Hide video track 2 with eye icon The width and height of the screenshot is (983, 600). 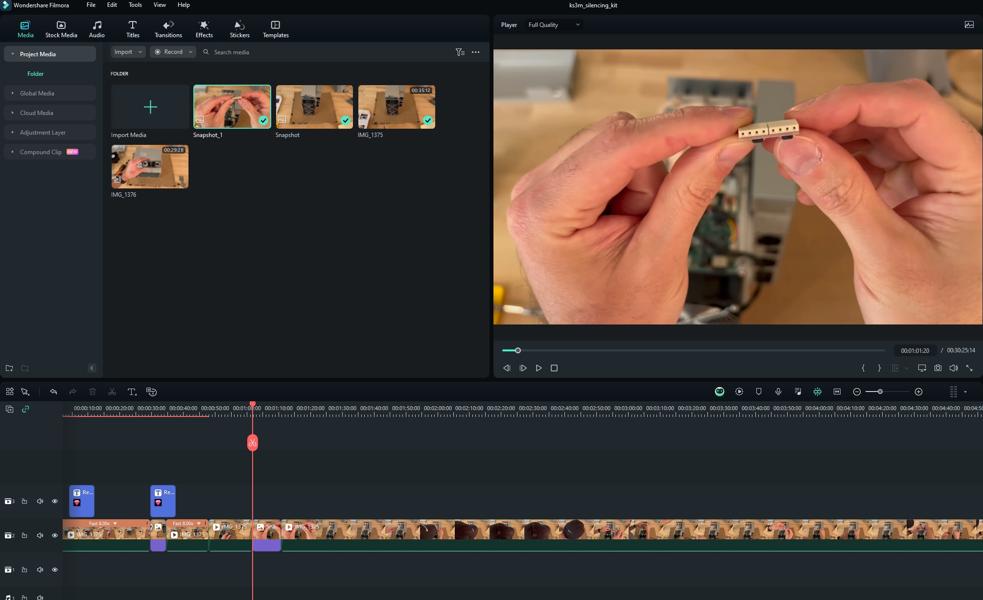(55, 535)
